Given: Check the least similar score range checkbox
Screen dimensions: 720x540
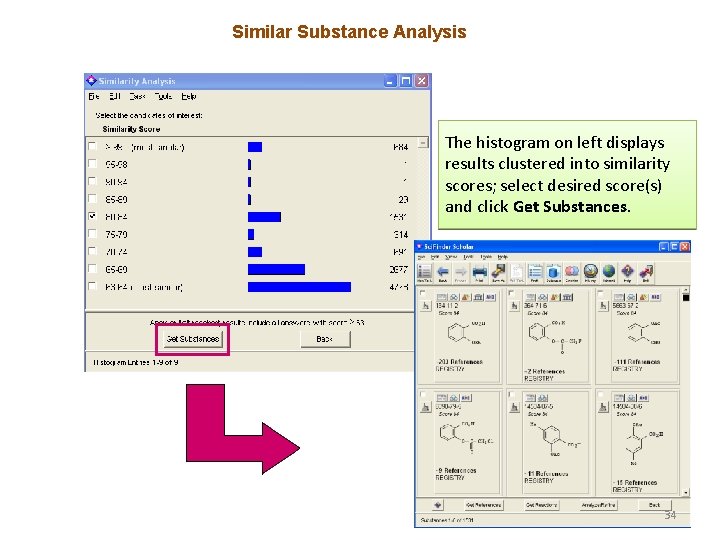Looking at the screenshot, I should coord(92,286).
